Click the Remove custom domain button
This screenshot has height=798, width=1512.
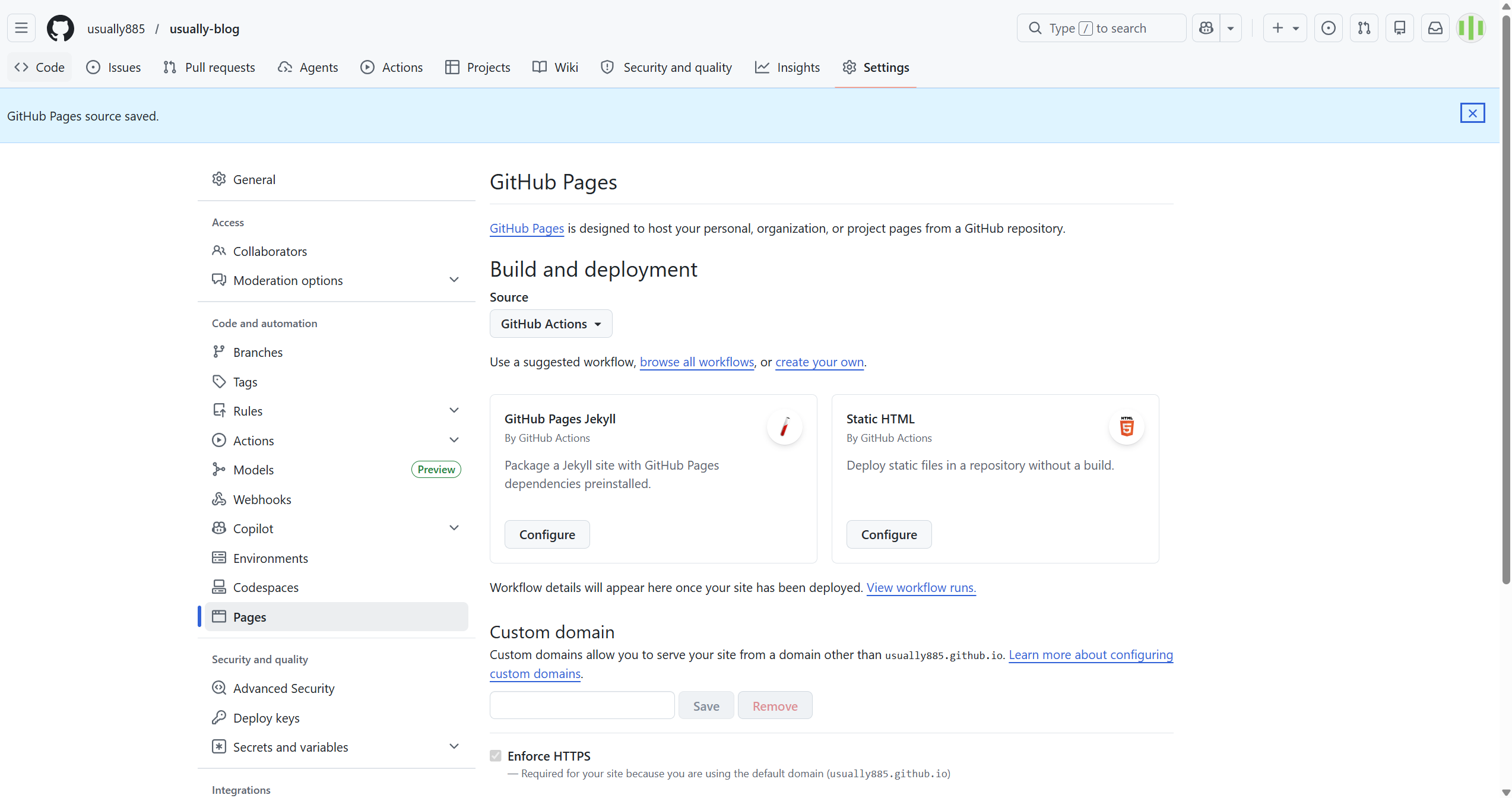775,705
